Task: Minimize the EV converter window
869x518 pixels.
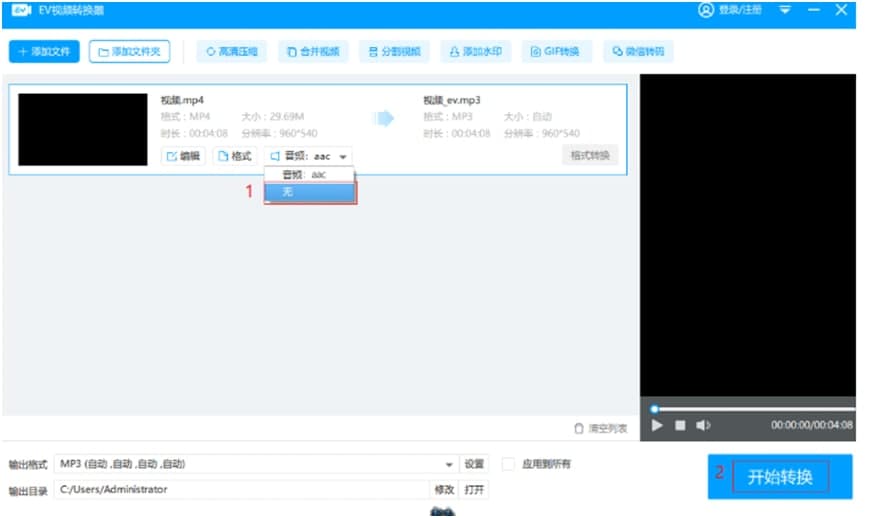Action: (x=814, y=10)
